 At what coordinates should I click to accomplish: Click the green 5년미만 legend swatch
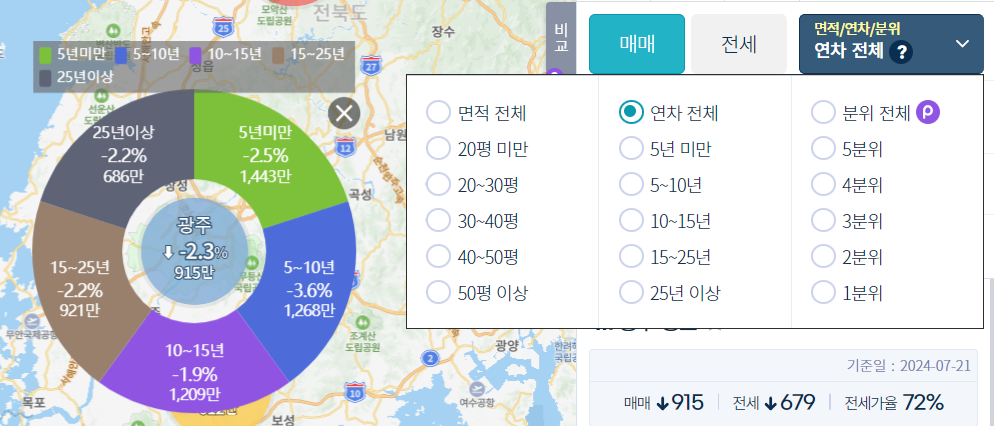click(x=45, y=55)
